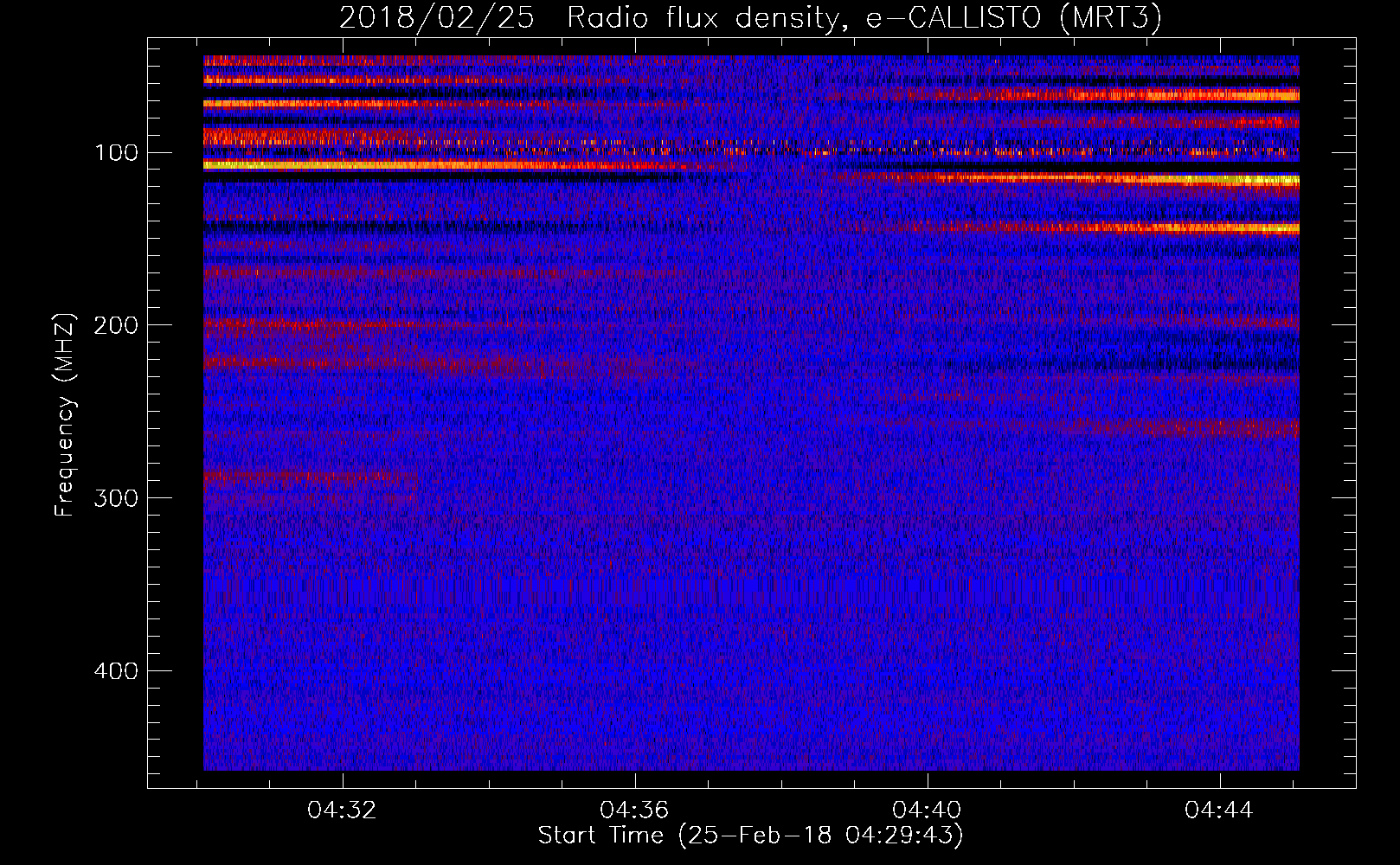The width and height of the screenshot is (1400, 865).
Task: Click the 04:32 time tick label
Action: (342, 811)
